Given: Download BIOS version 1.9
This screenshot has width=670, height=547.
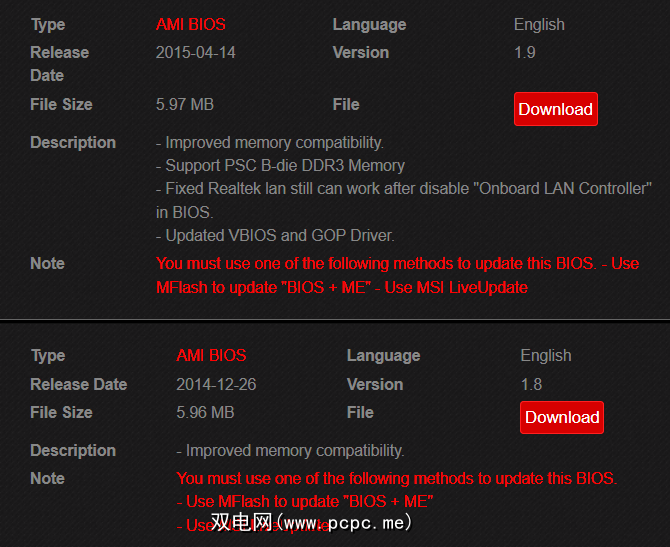Looking at the screenshot, I should coord(555,110).
